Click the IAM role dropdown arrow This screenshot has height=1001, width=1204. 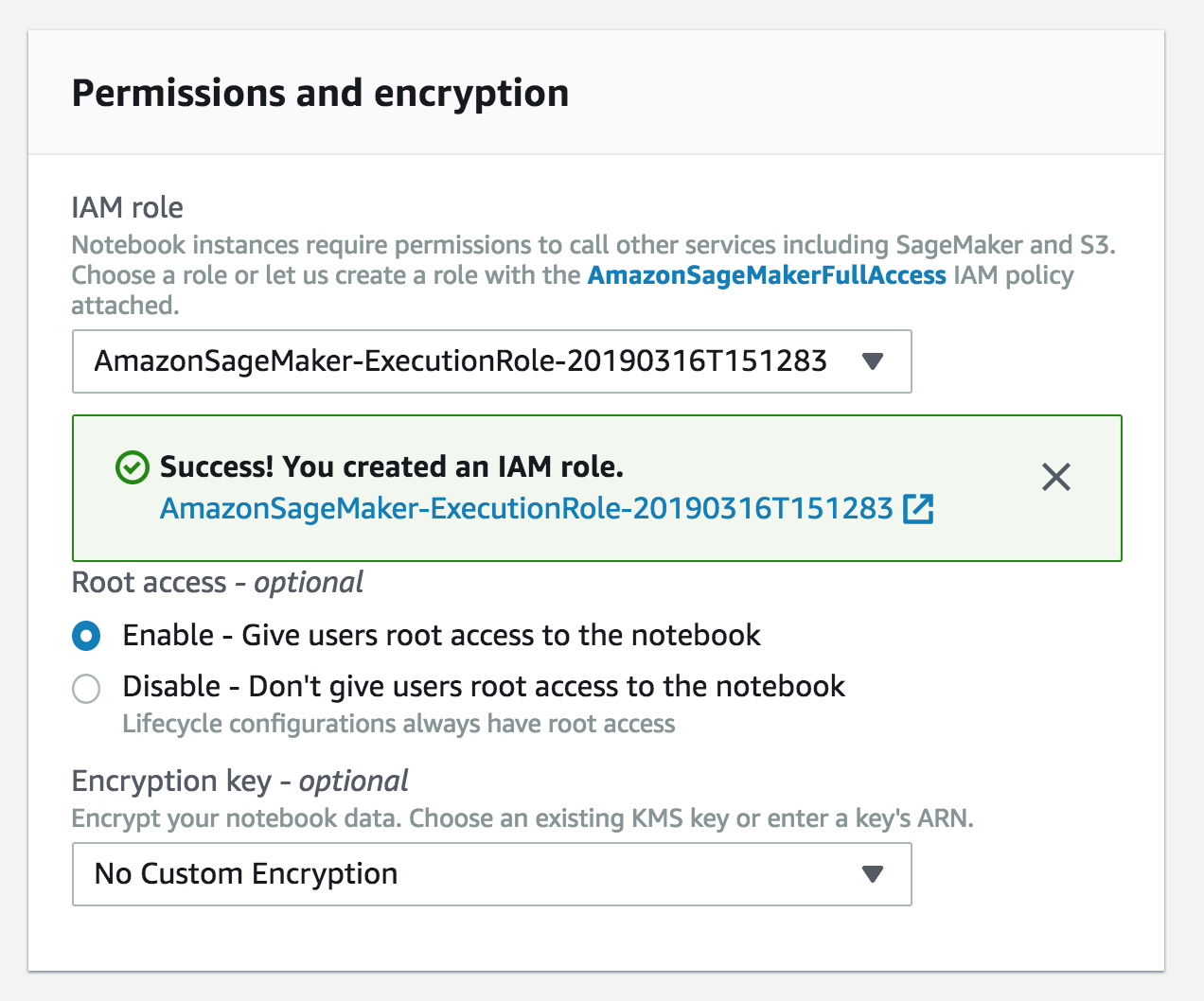coord(873,361)
